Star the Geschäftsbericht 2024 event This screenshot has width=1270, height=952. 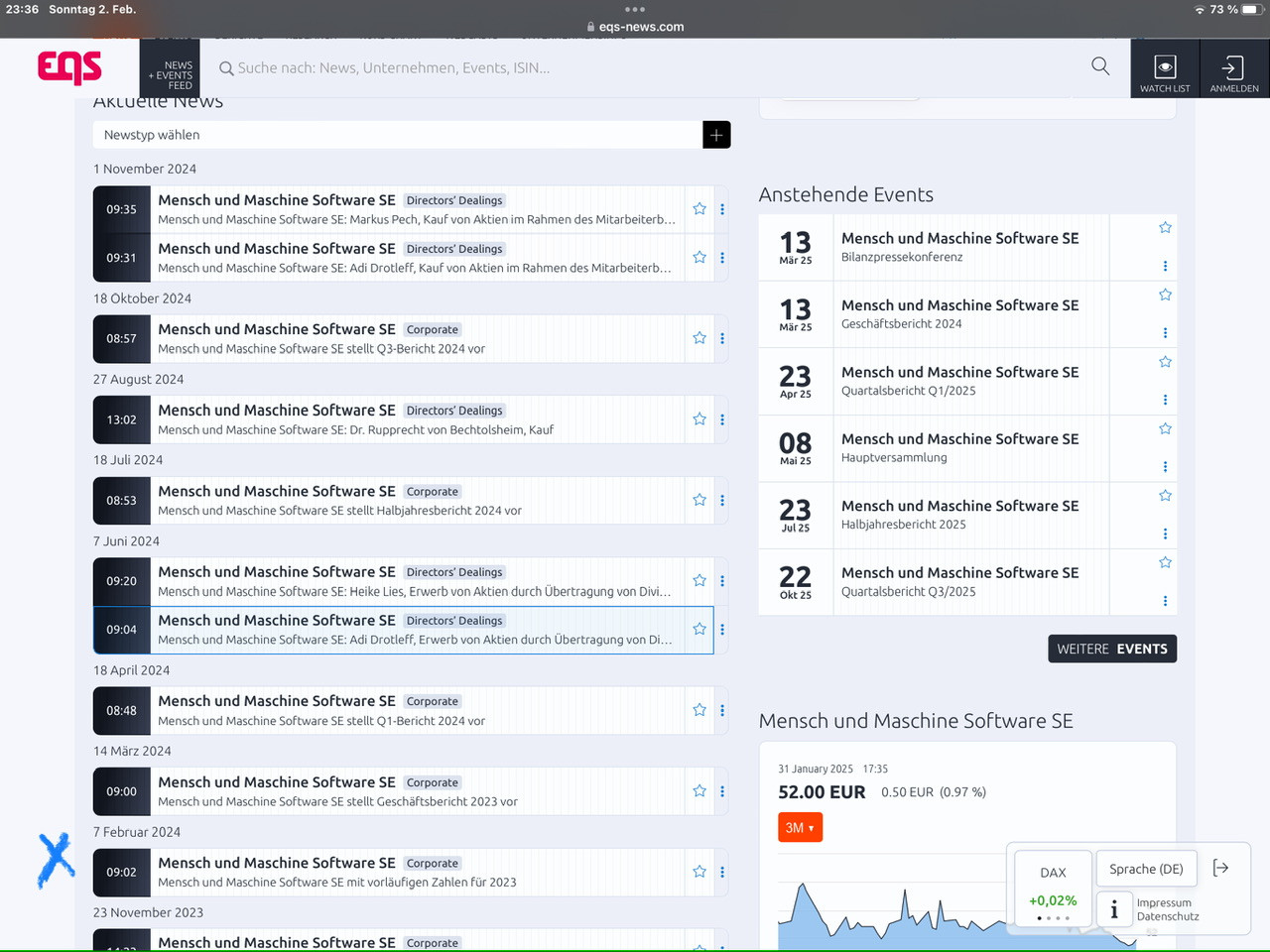[x=1165, y=295]
